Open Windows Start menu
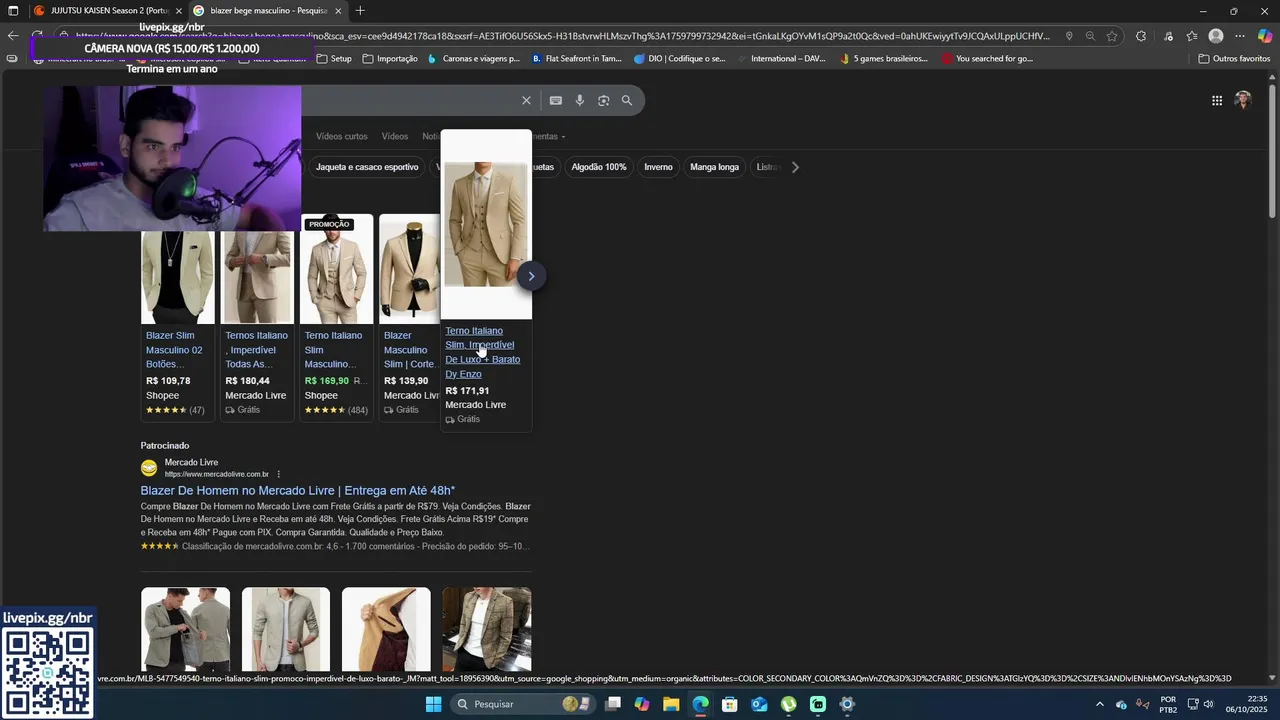 pos(434,704)
